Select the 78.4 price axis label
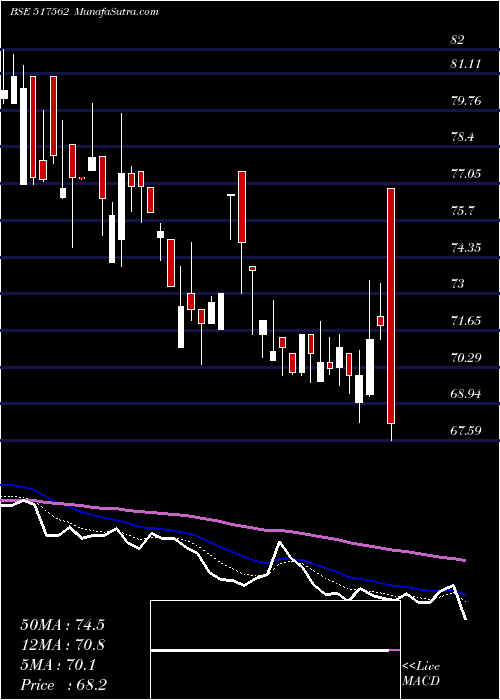This screenshot has height=700, width=500. (x=462, y=138)
